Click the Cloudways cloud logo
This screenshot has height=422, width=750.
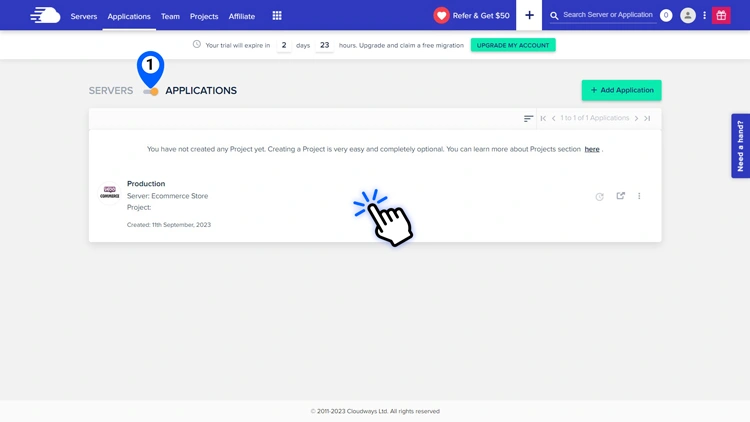45,15
